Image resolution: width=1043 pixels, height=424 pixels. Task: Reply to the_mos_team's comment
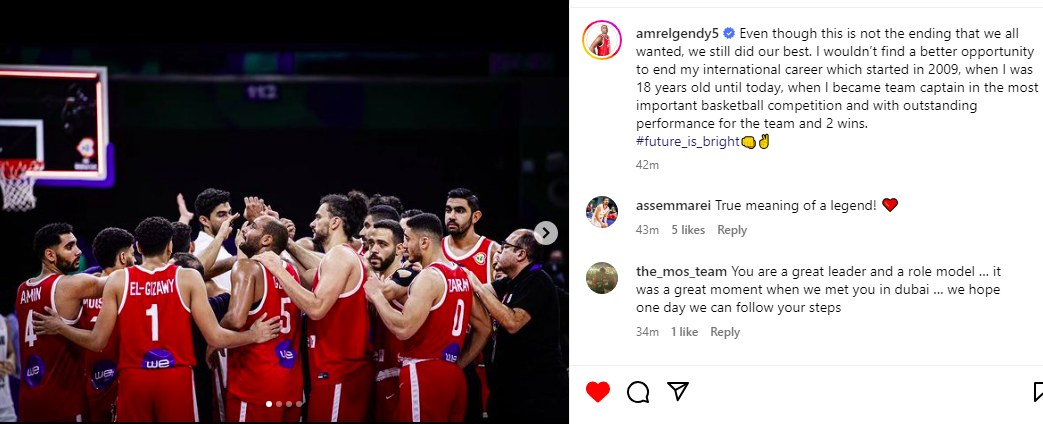click(725, 331)
